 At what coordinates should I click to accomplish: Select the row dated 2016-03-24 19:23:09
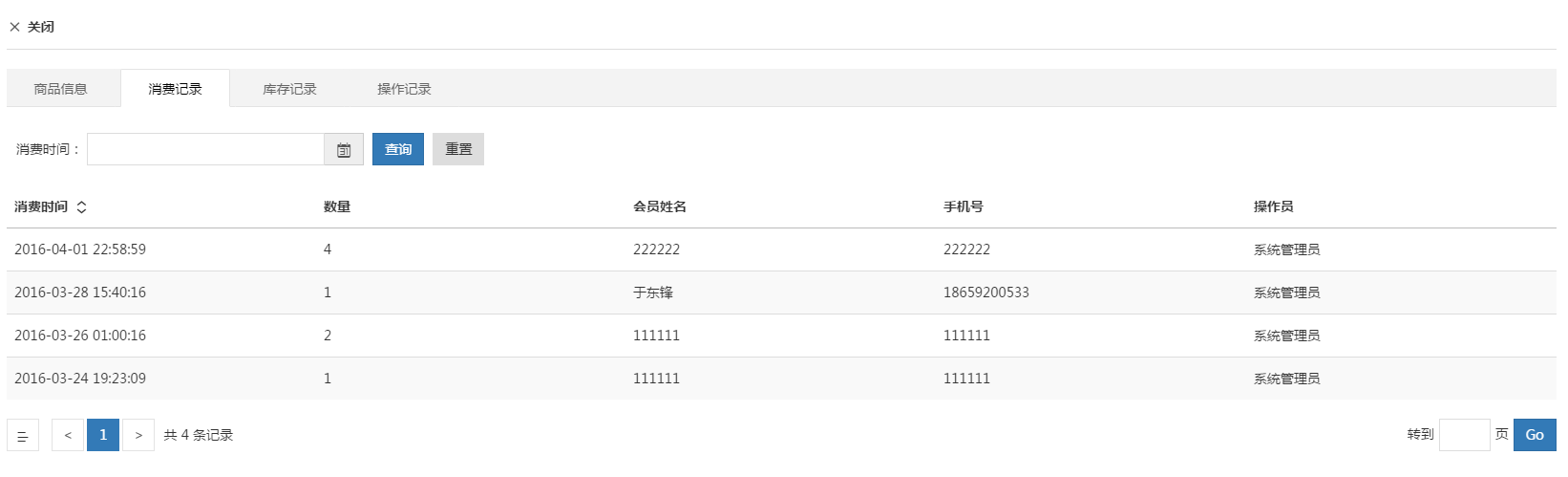coord(781,379)
